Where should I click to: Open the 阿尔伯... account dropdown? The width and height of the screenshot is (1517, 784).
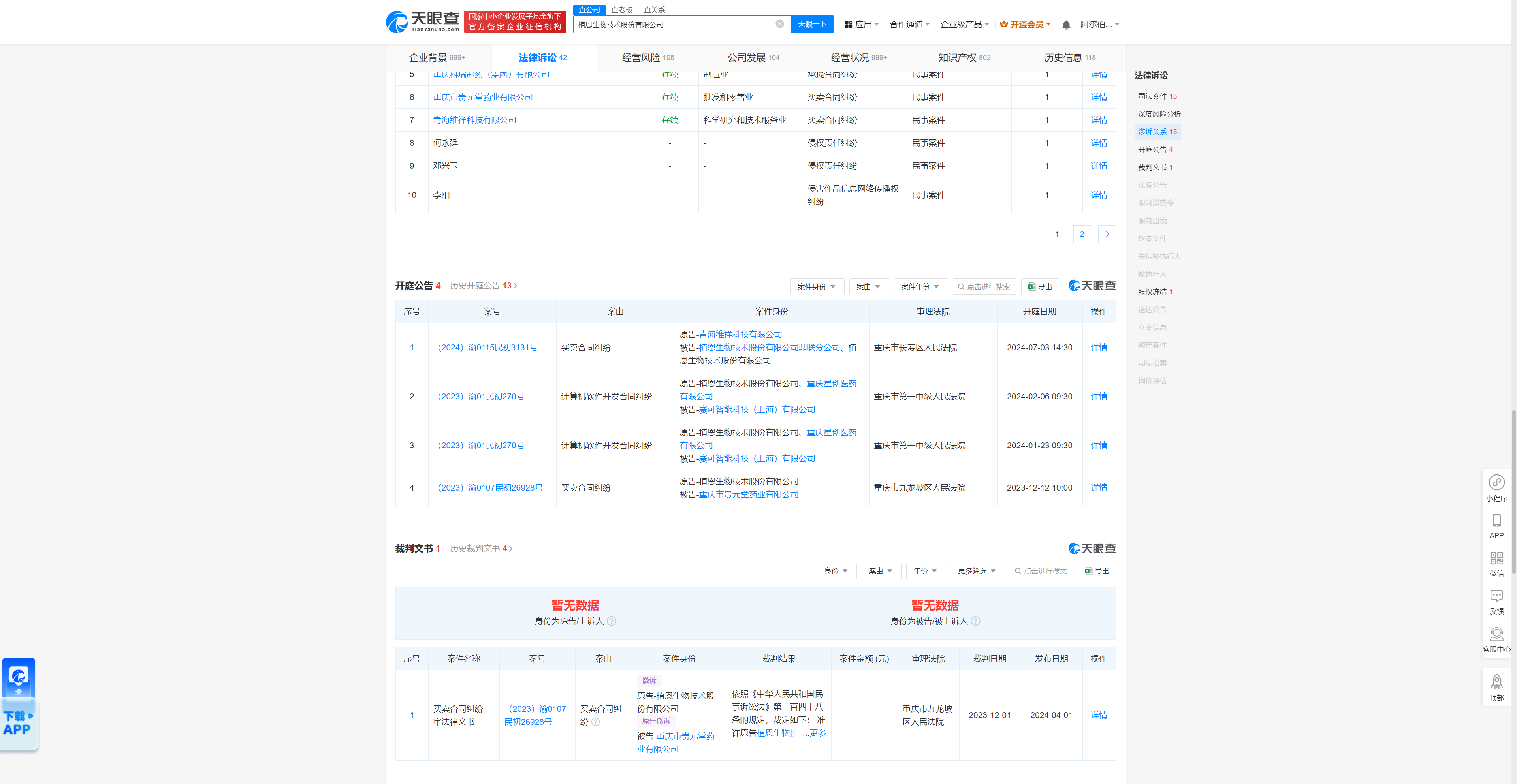coord(1100,25)
